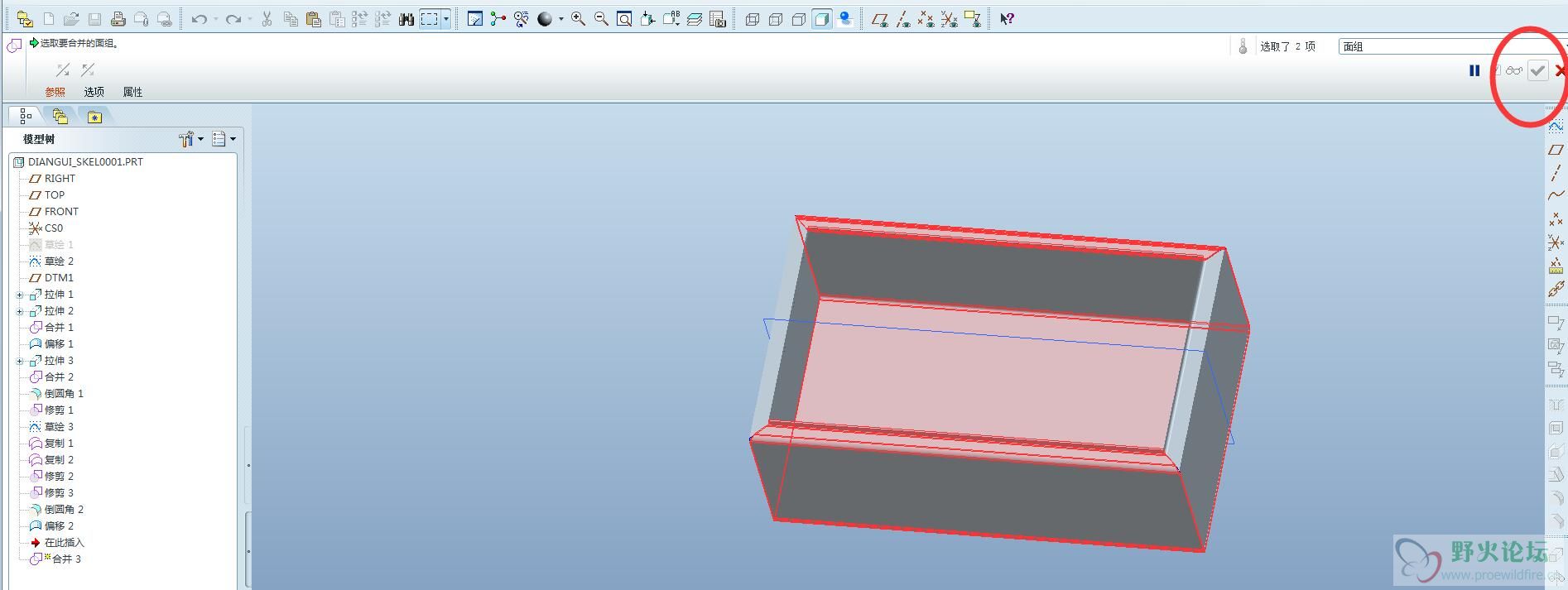Screen dimensions: 1568x590
Task: Expand the 拉伸 3 feature
Action: coord(20,361)
